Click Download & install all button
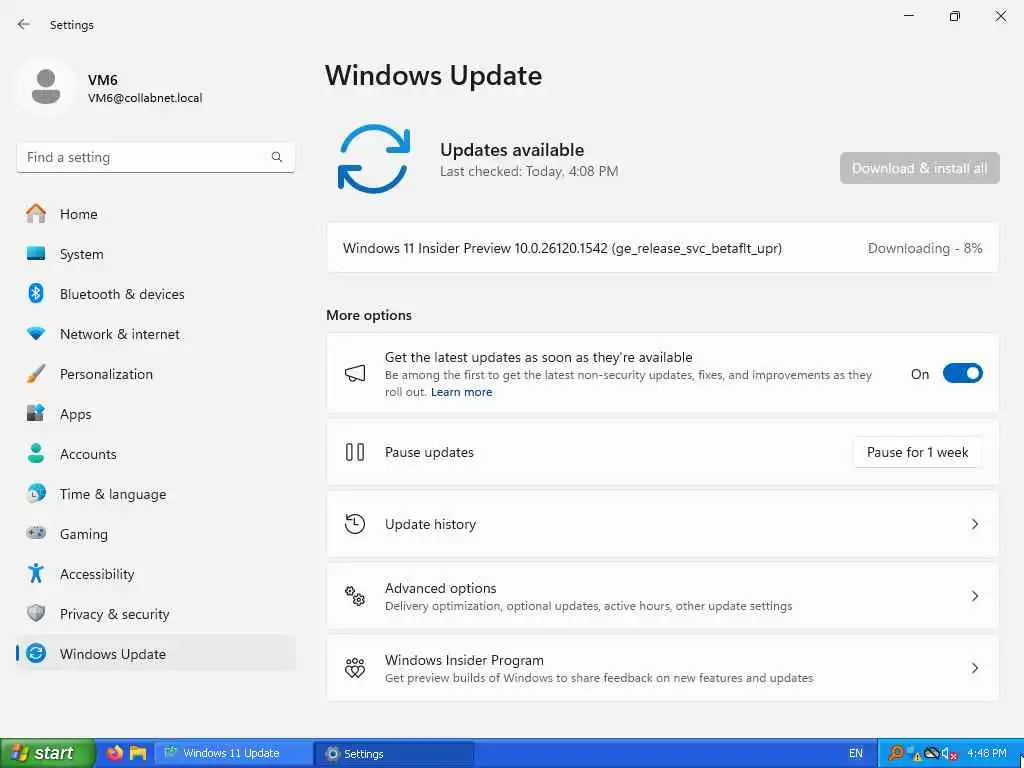This screenshot has height=768, width=1024. click(x=920, y=168)
